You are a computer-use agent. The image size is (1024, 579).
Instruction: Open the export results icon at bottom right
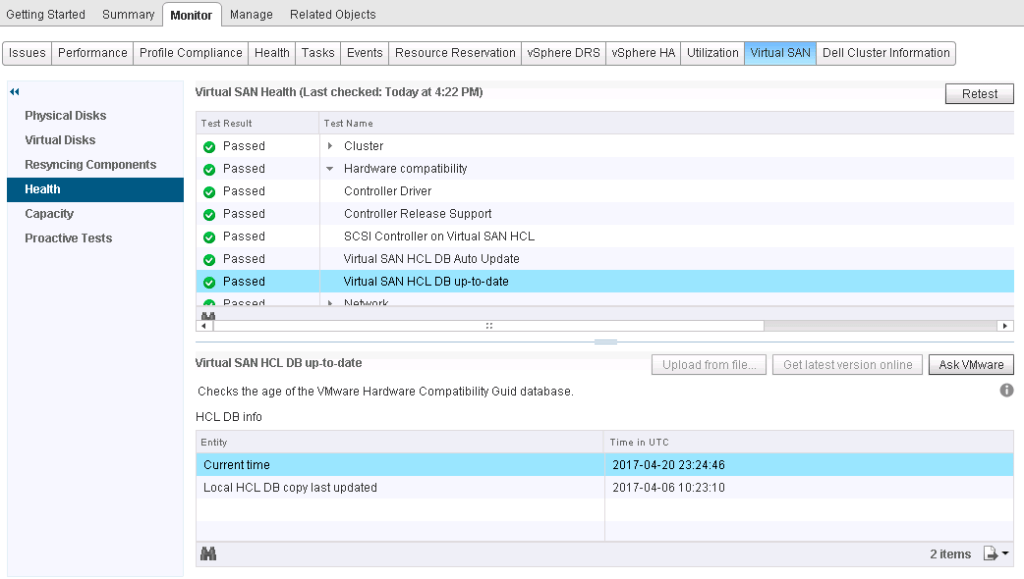(988, 553)
